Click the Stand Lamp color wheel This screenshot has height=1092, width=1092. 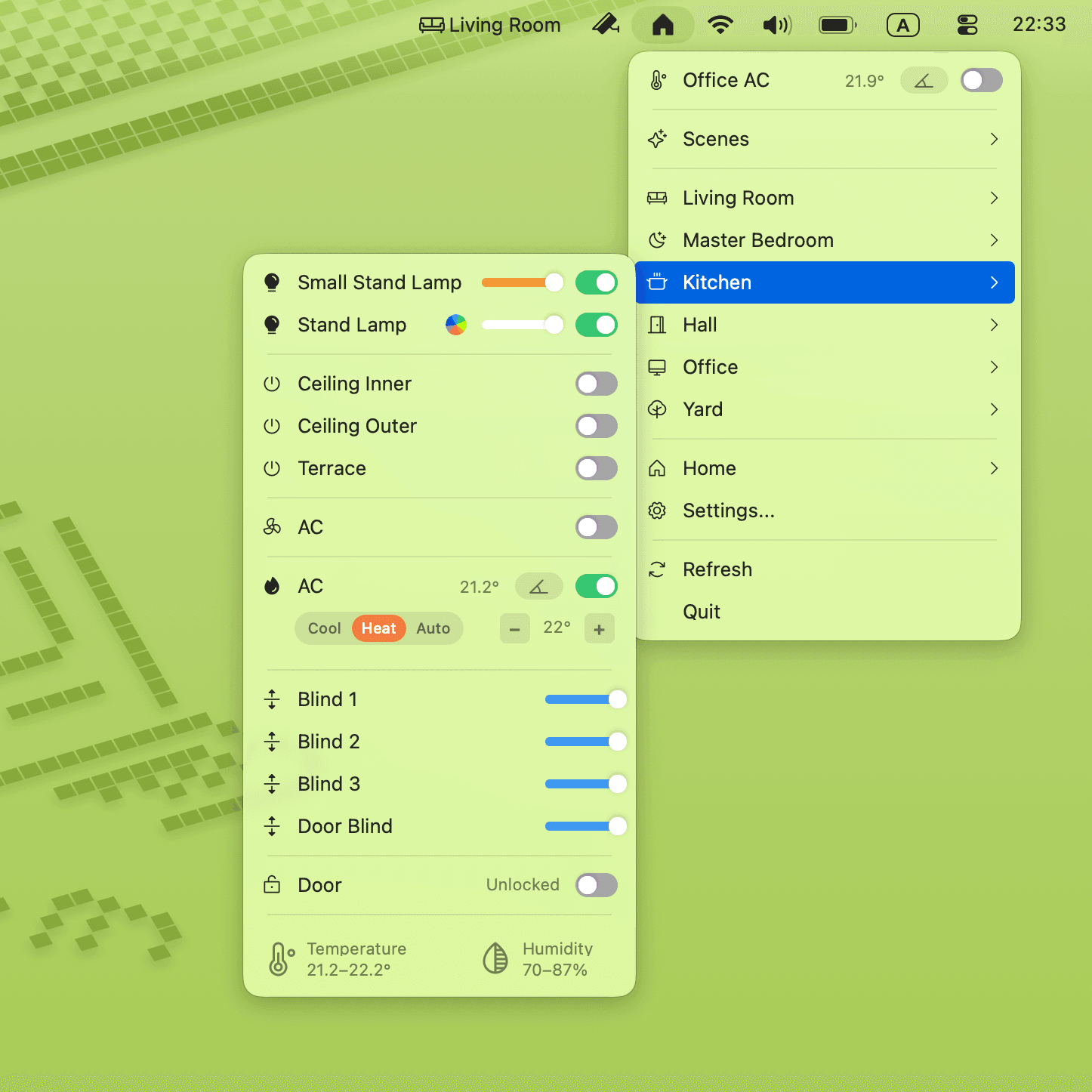coord(456,325)
